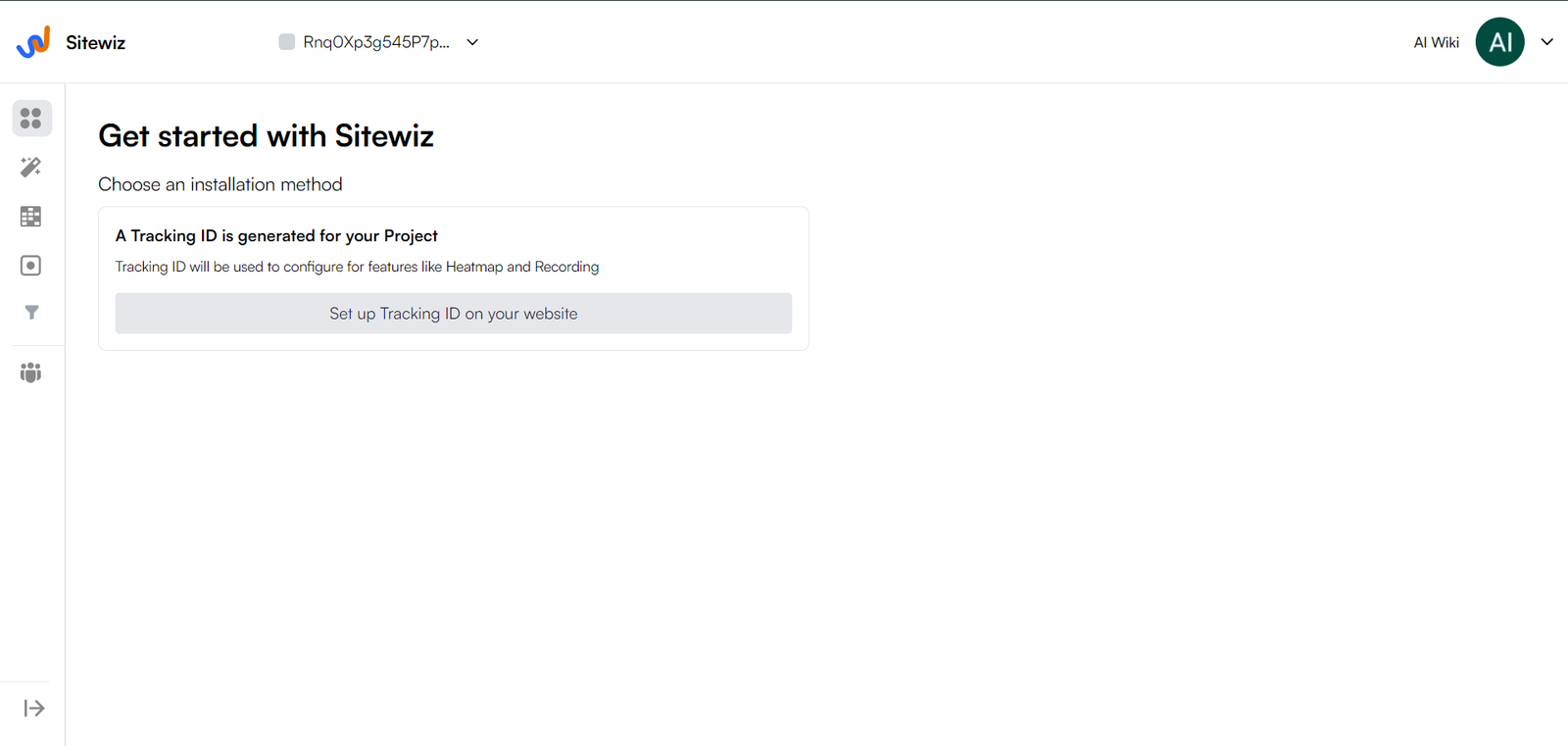Expand the sidebar with the arrow icon
The width and height of the screenshot is (1568, 746).
33,708
